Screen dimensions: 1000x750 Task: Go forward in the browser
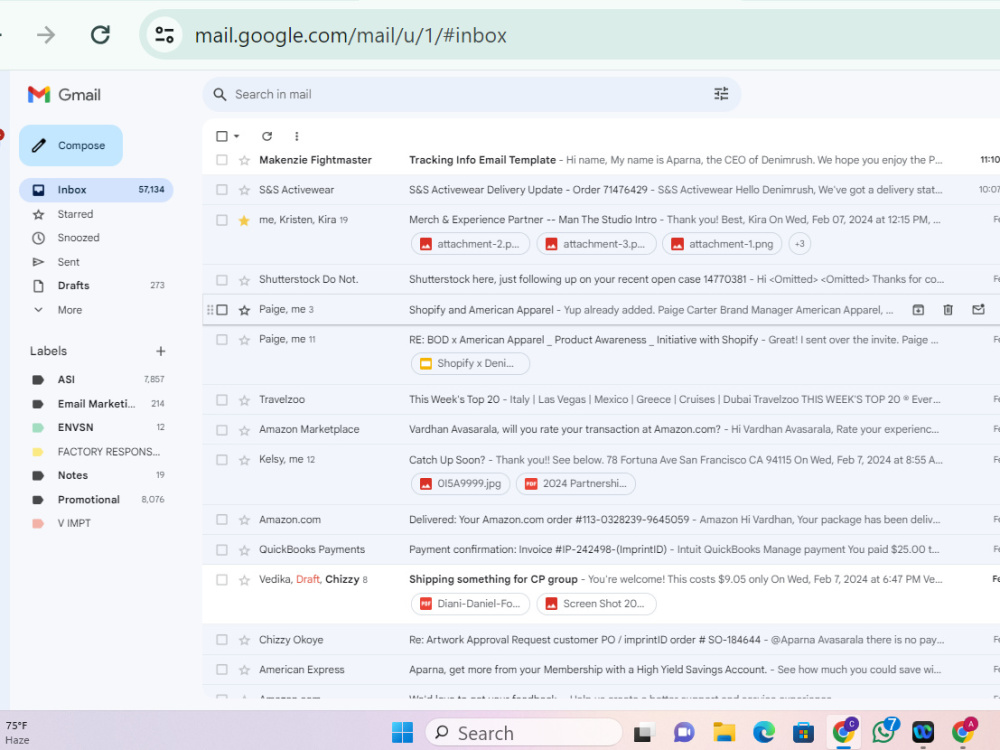tap(46, 34)
